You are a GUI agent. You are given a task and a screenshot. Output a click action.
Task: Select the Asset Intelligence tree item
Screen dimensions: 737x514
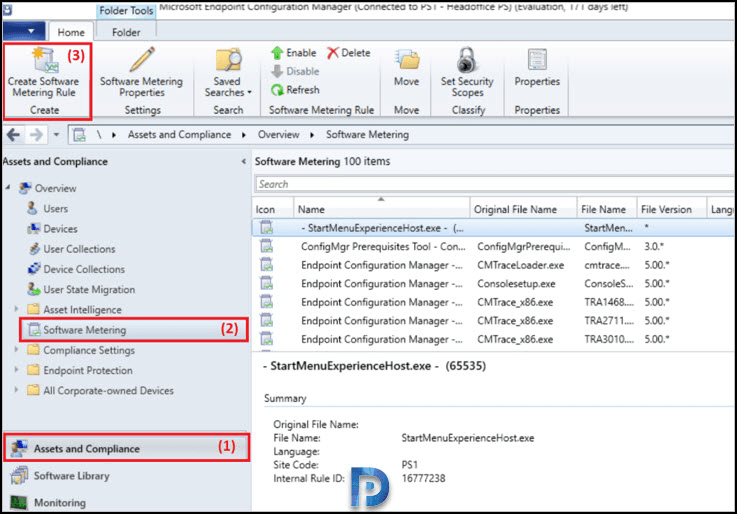click(x=82, y=310)
